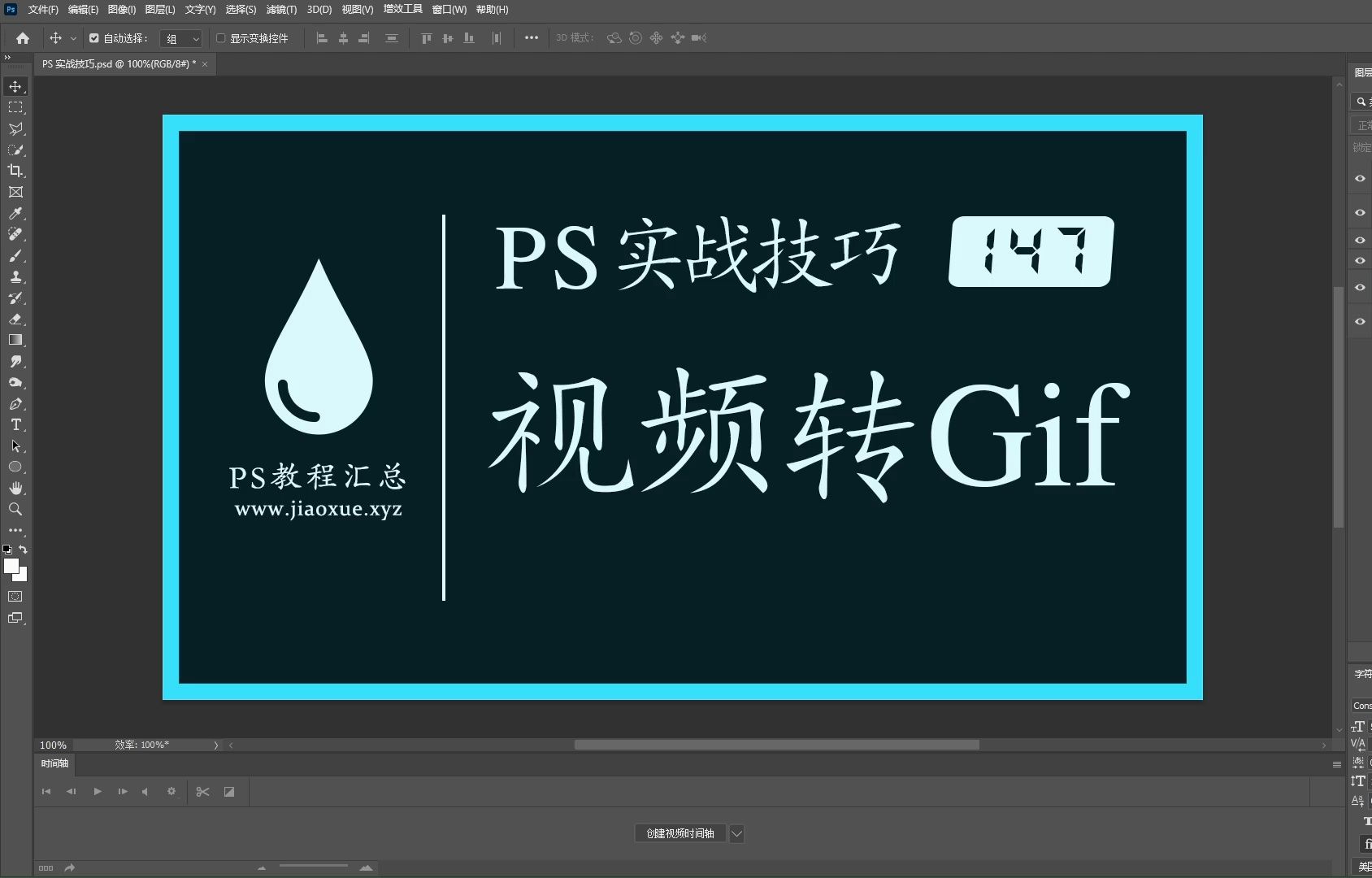Viewport: 1372px width, 878px height.
Task: Open the 滤镜 menu
Action: tap(280, 9)
